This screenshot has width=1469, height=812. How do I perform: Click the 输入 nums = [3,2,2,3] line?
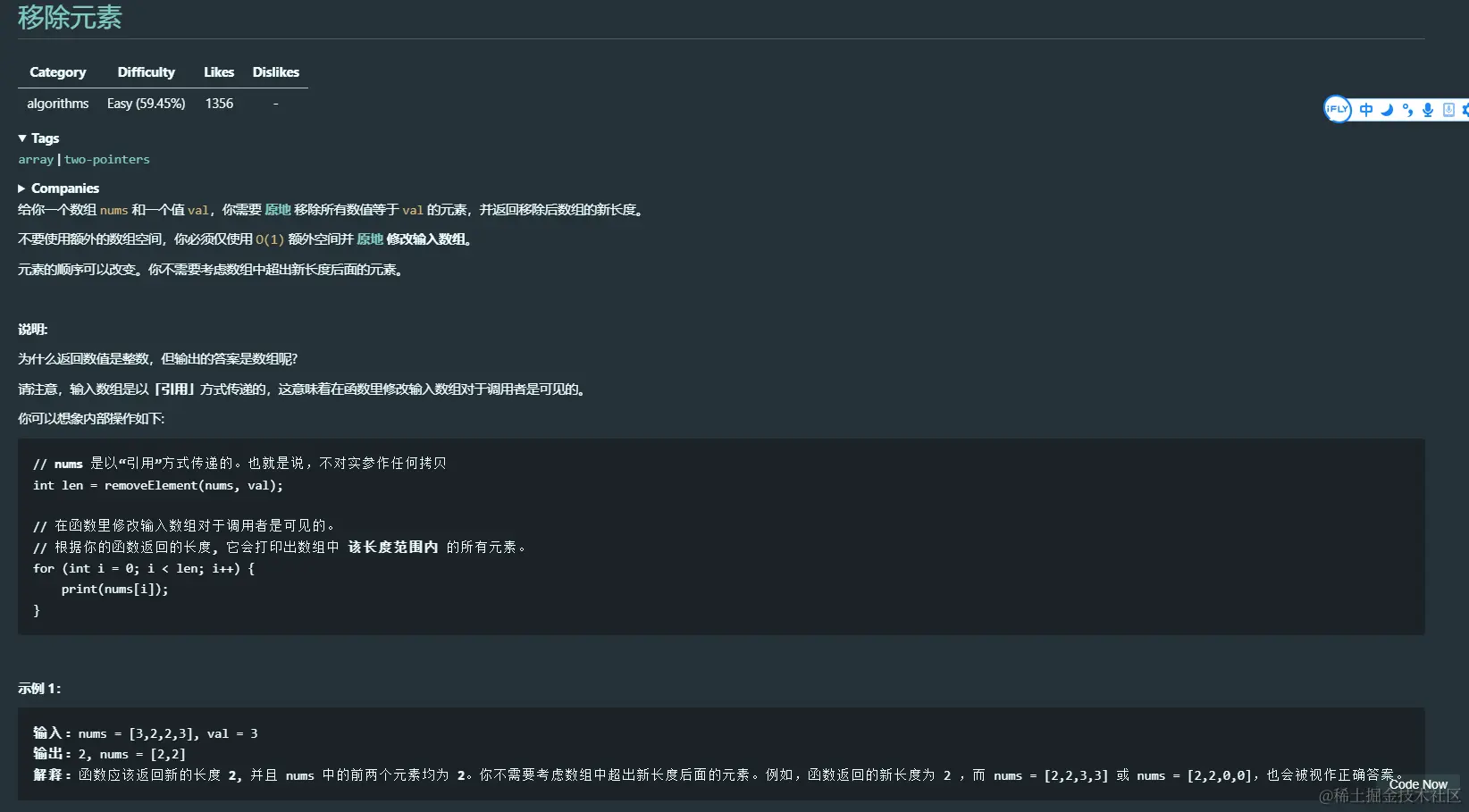coord(146,733)
